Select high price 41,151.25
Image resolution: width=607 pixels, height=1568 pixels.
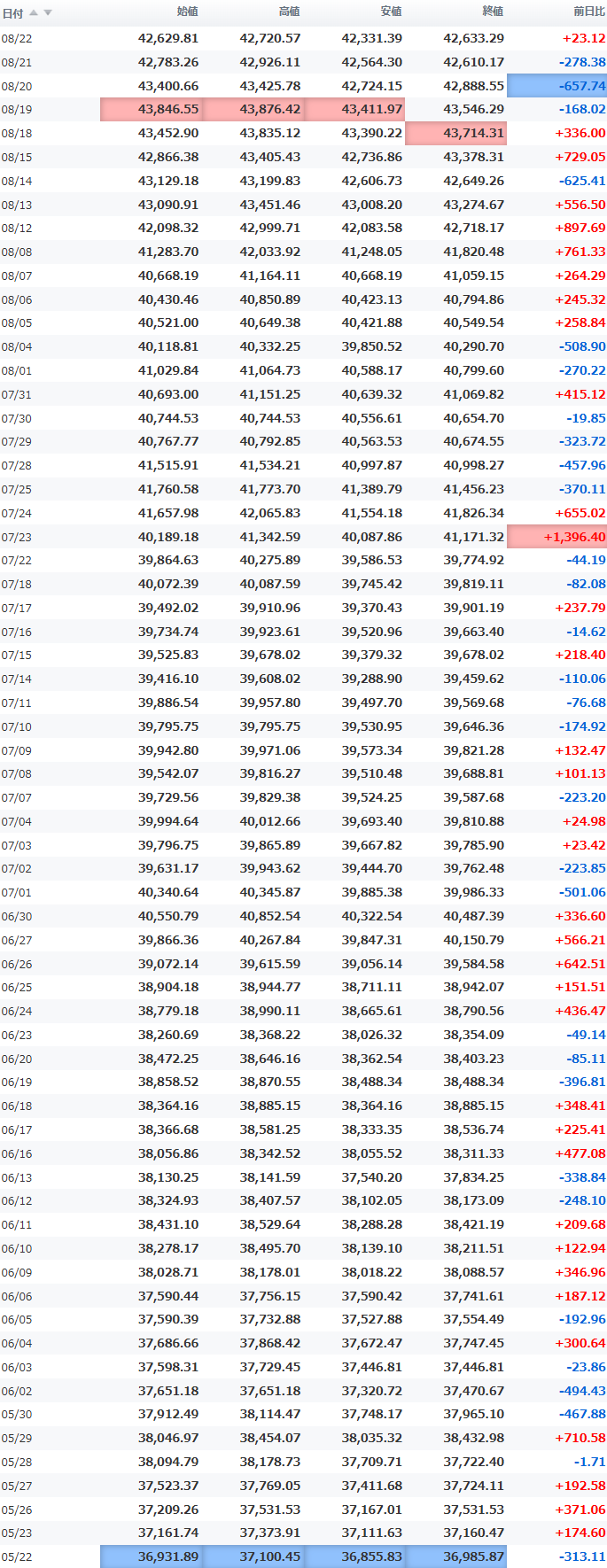click(270, 394)
